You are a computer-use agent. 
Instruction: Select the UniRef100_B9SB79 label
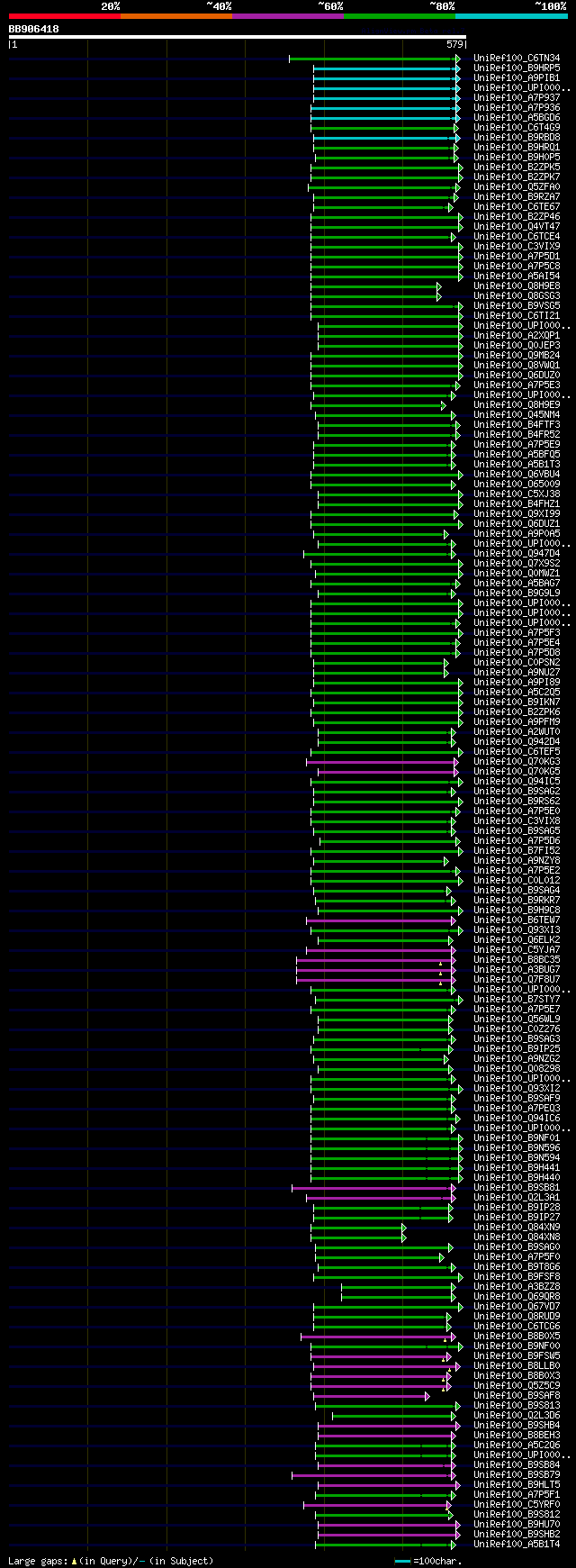pyautogui.click(x=517, y=1475)
